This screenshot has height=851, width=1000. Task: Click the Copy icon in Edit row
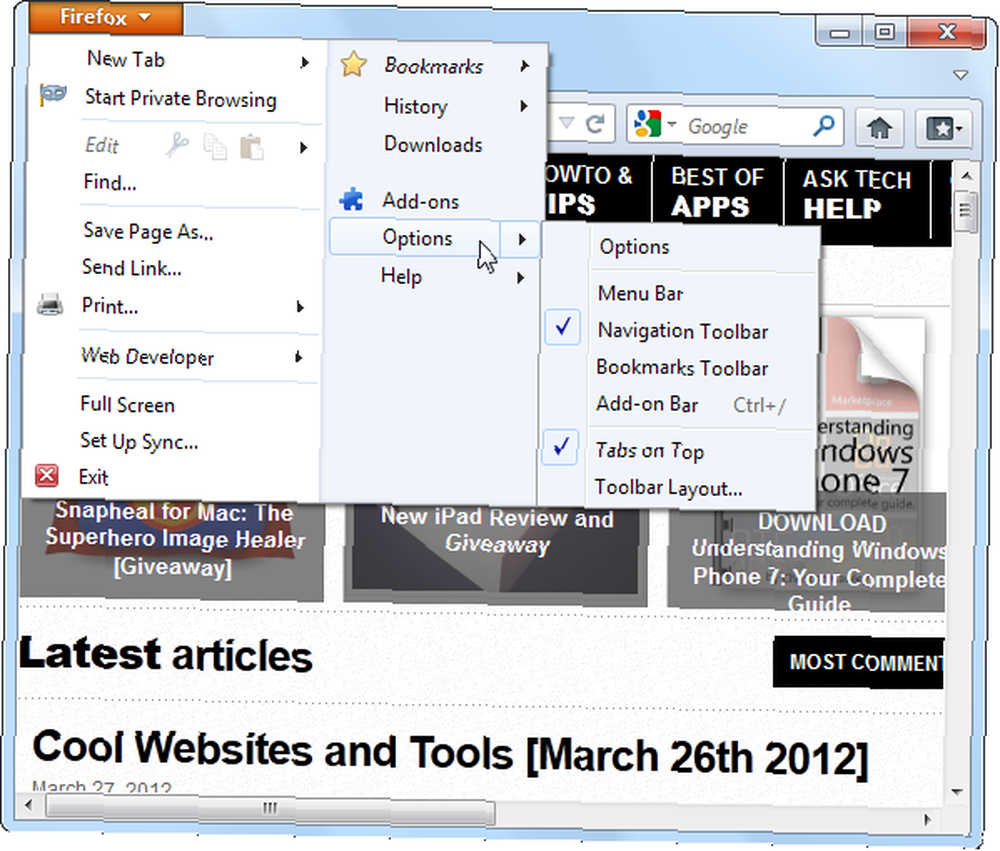(x=215, y=147)
